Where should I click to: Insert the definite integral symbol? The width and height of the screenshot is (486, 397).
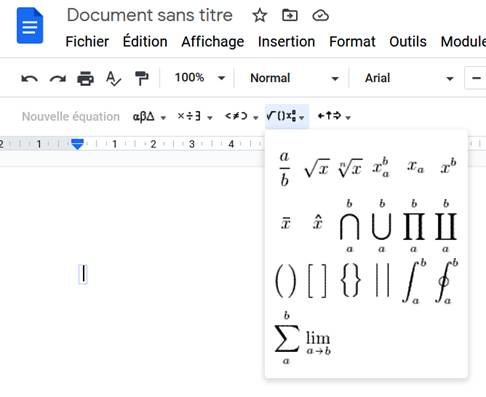coord(414,281)
